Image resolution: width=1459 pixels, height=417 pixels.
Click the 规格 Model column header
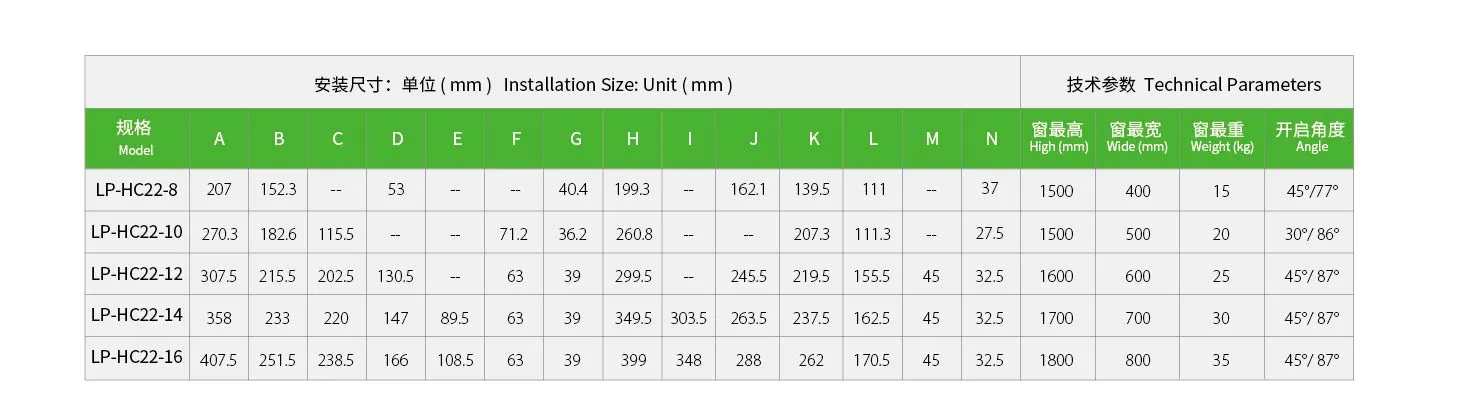point(136,138)
